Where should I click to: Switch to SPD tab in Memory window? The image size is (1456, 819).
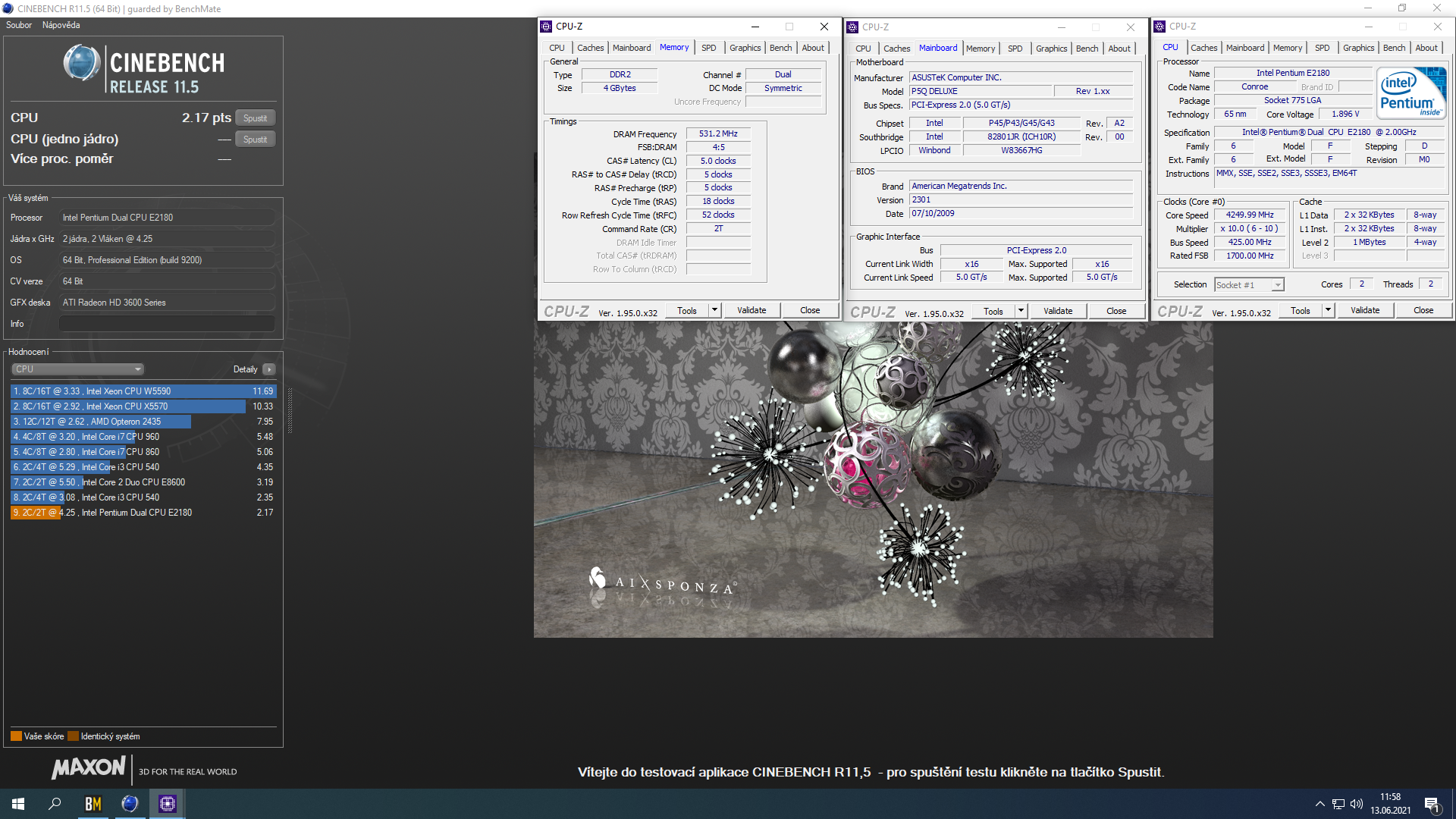[708, 48]
